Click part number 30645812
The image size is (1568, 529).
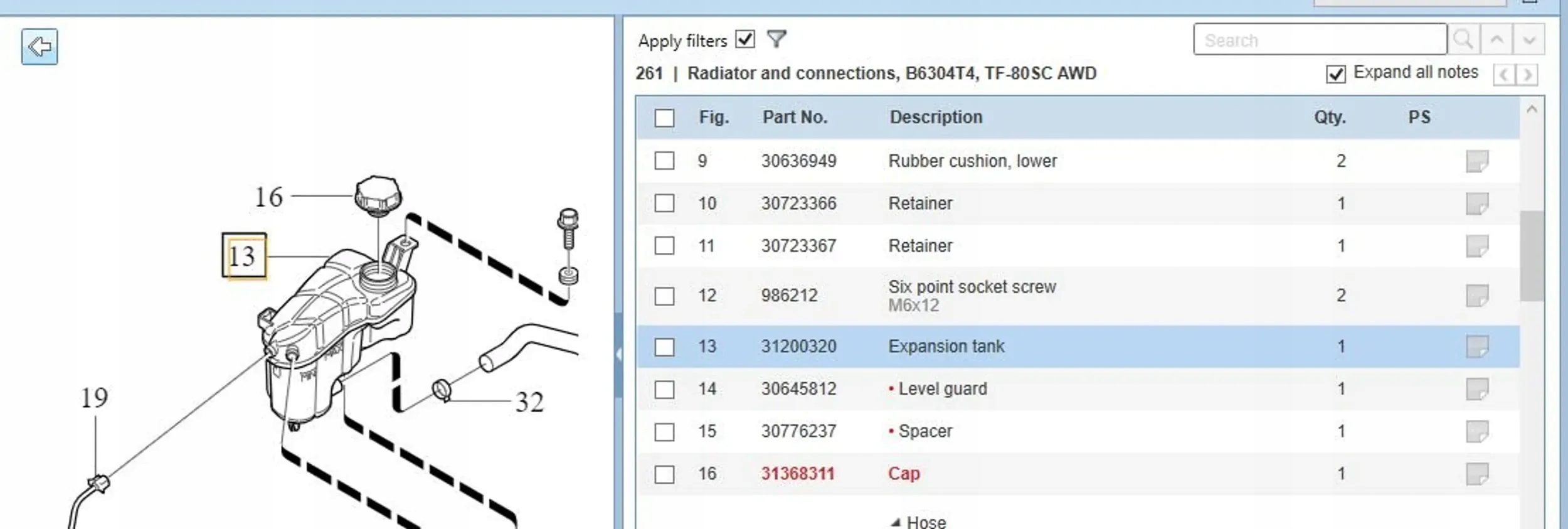pos(799,389)
